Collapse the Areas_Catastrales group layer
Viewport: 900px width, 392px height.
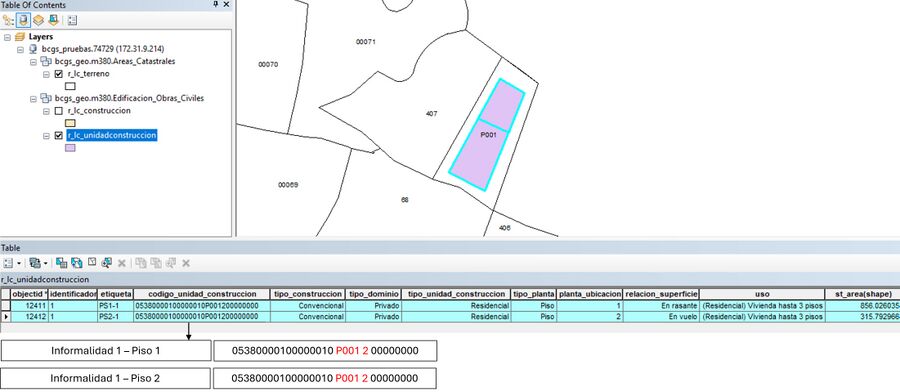click(x=34, y=61)
